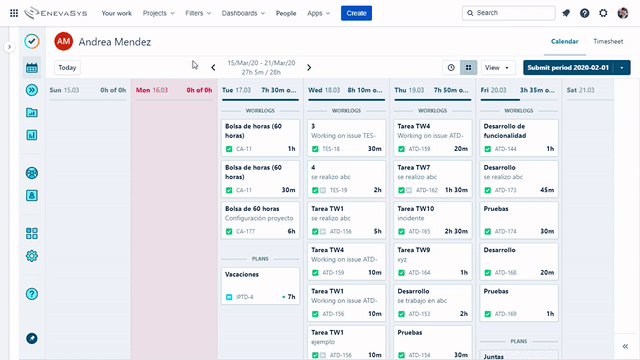Toggle checkbox on ATD-144 worklog
640x360 pixels.
point(488,149)
